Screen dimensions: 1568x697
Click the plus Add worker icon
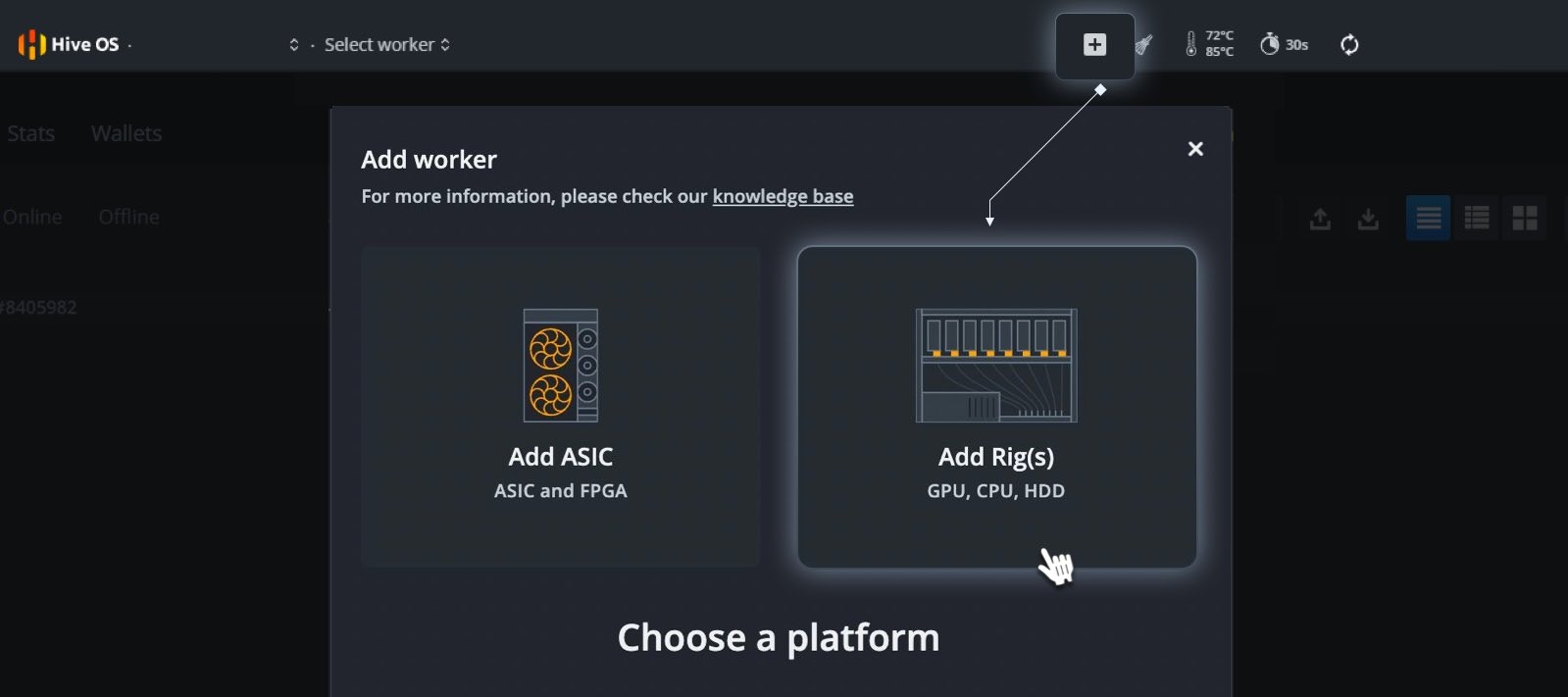1094,45
